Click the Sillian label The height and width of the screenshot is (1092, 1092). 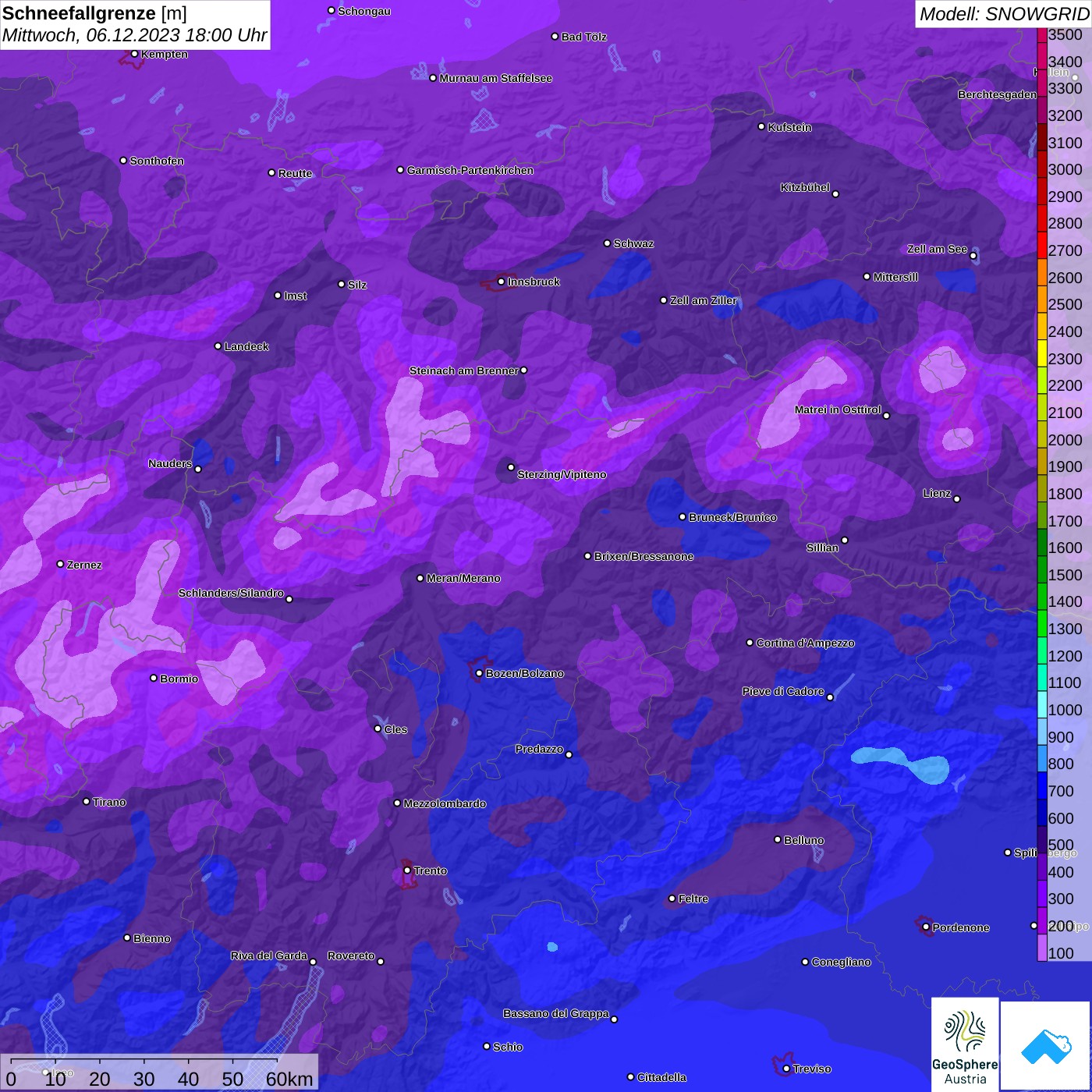click(x=822, y=548)
